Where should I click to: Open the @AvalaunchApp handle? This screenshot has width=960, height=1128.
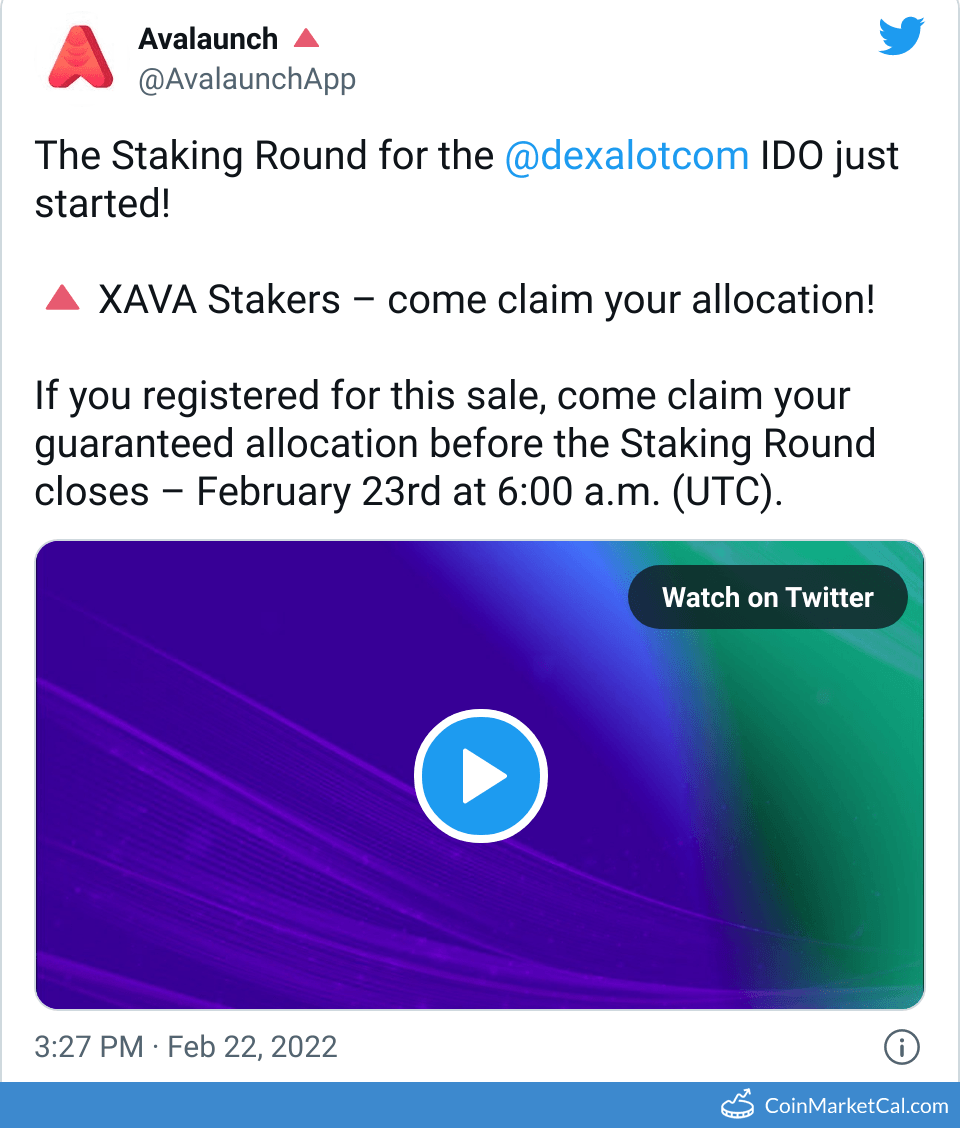247,79
